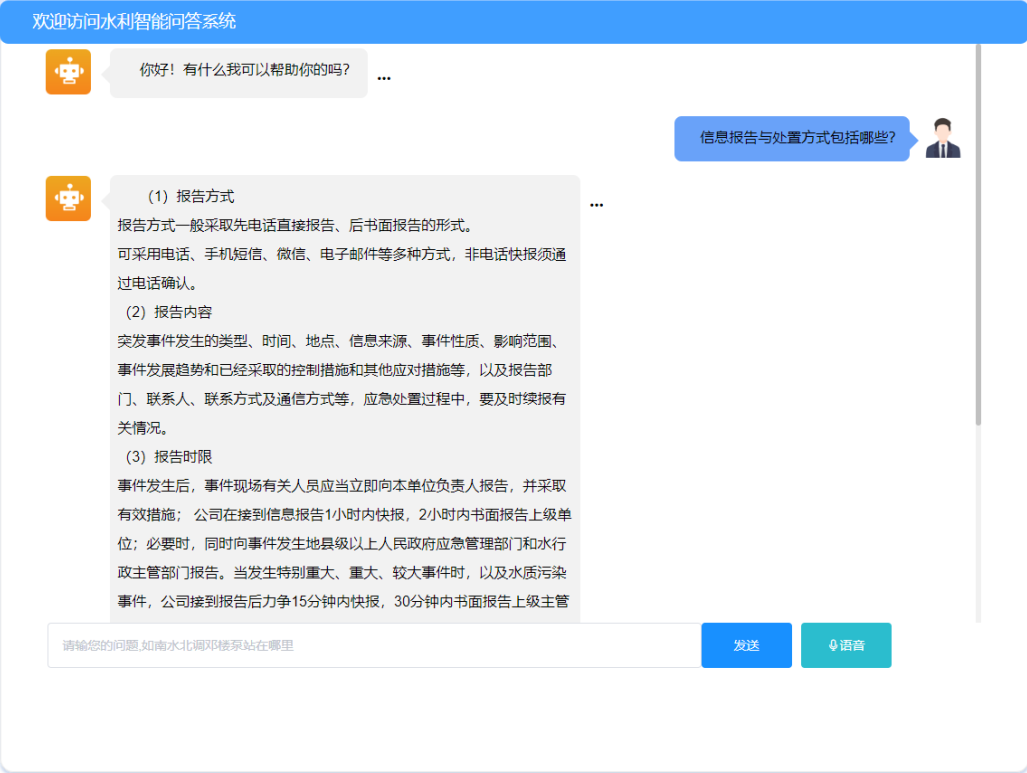Click the scrollbar track below the thumb
The width and height of the screenshot is (1027, 773).
pyautogui.click(x=978, y=520)
